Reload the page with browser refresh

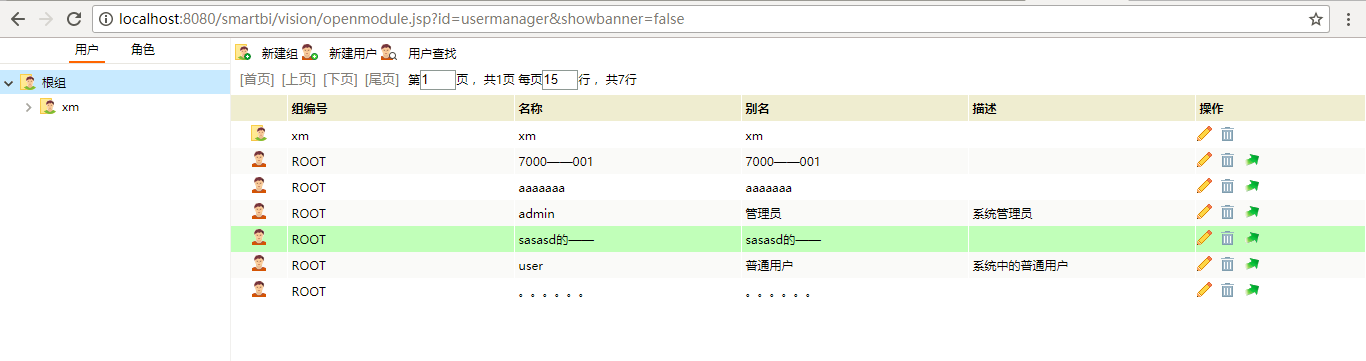click(74, 19)
